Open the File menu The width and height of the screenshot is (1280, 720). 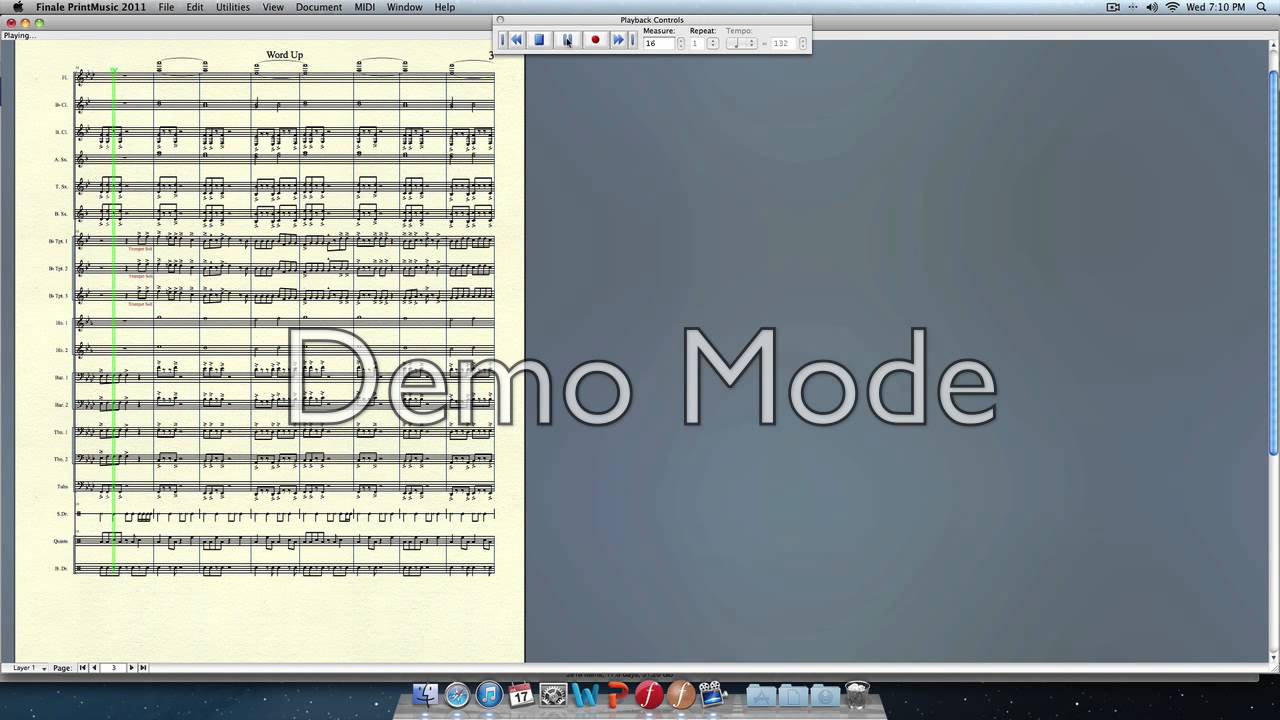[x=166, y=7]
